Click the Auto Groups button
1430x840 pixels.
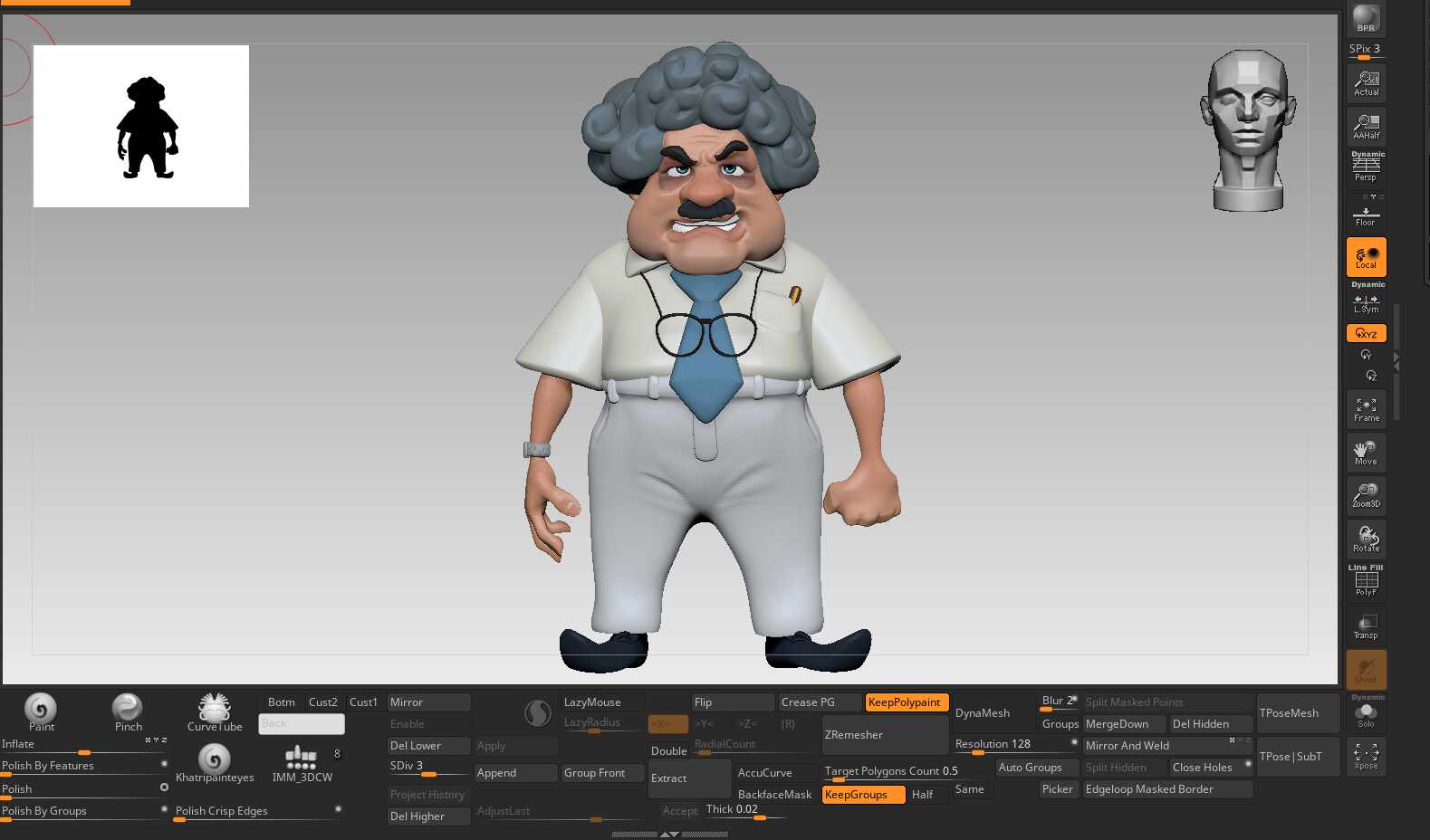[x=1037, y=768]
